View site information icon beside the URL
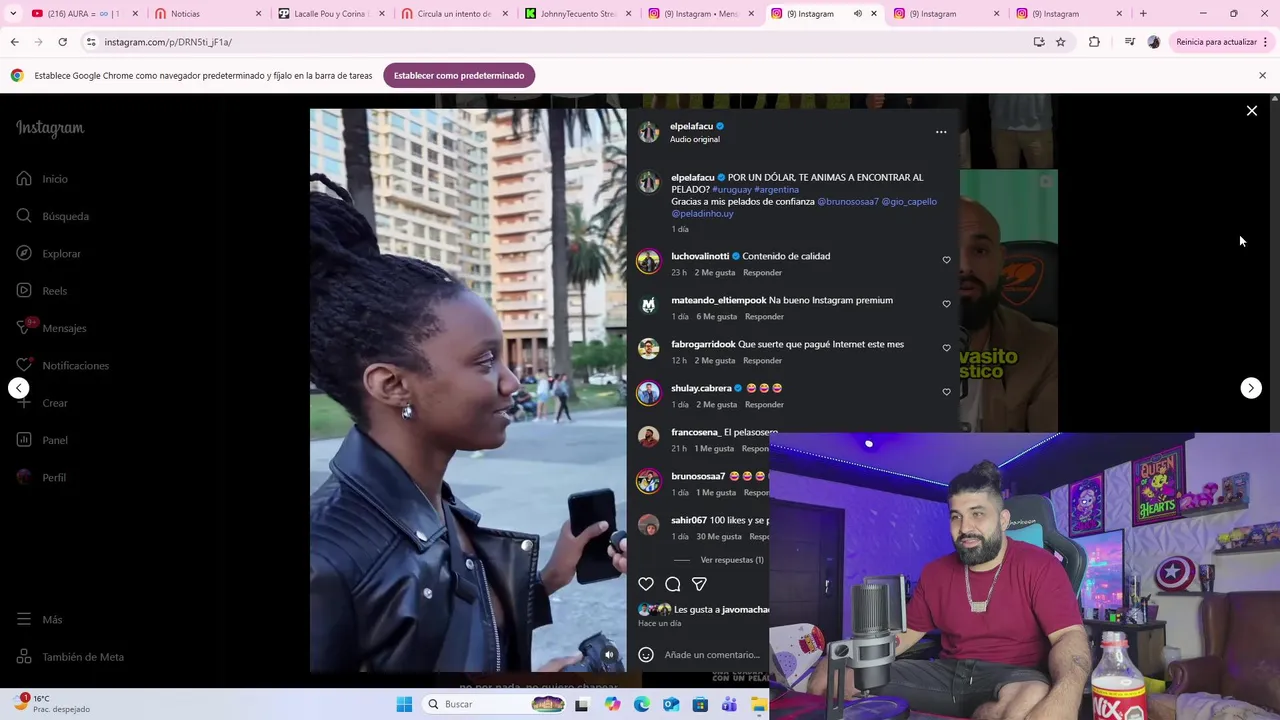 [x=91, y=42]
